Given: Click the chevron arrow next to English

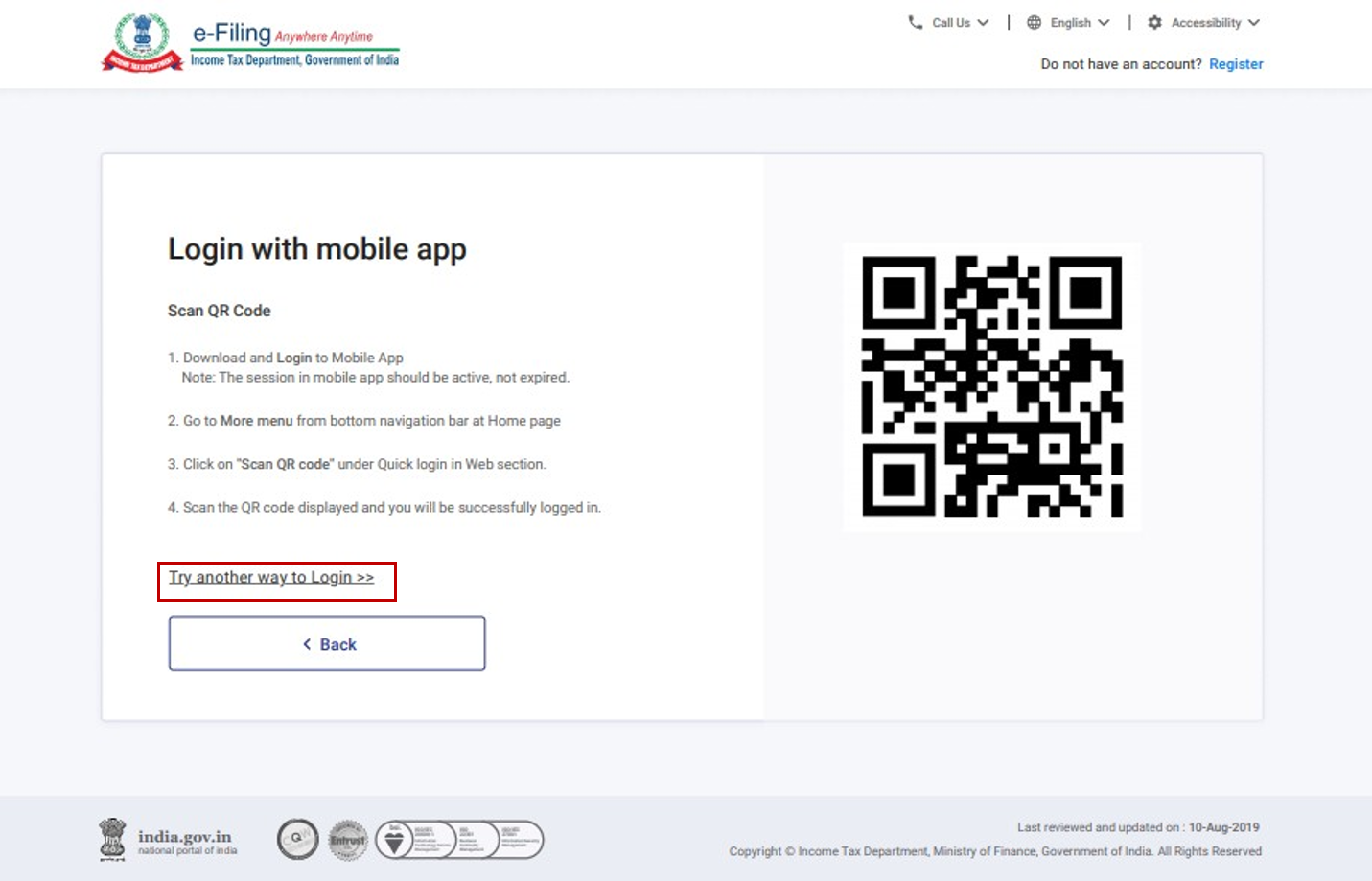Looking at the screenshot, I should tap(1104, 22).
